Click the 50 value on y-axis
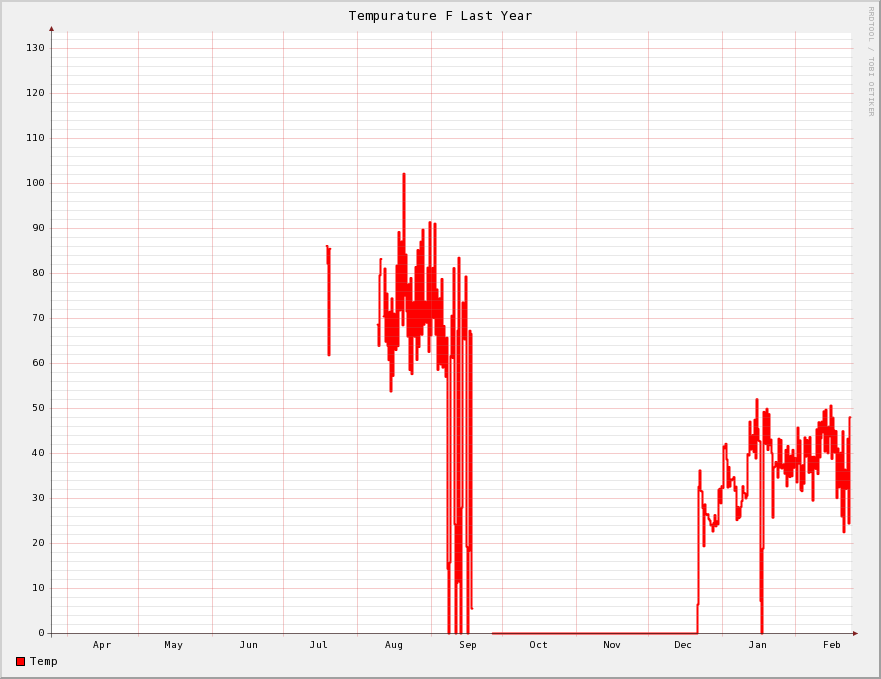 click(x=38, y=408)
